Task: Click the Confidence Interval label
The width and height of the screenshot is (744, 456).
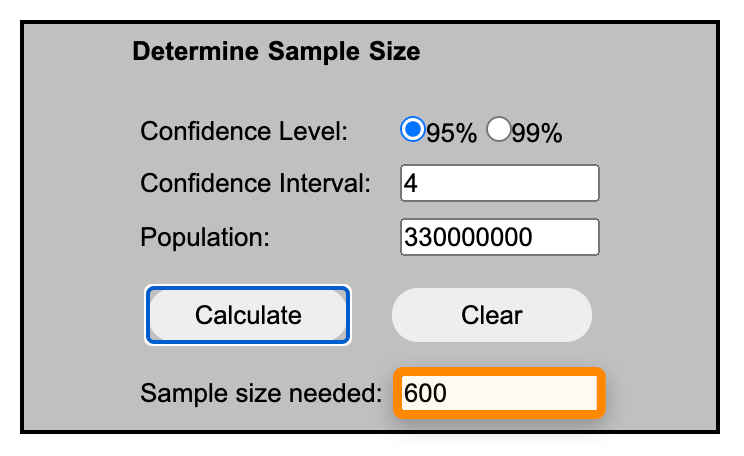Action: (256, 184)
